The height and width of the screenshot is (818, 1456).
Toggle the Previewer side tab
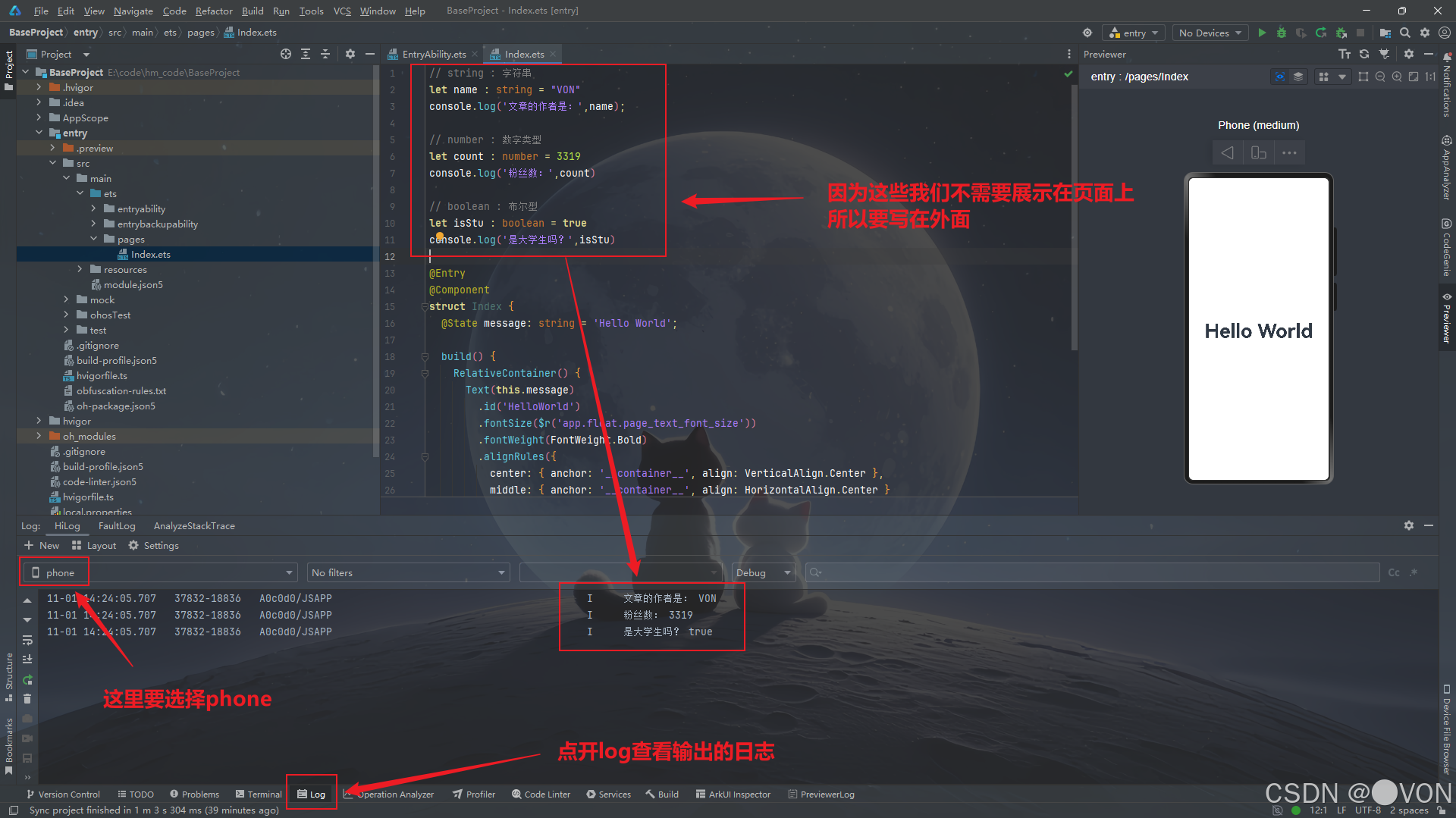coord(1447,318)
